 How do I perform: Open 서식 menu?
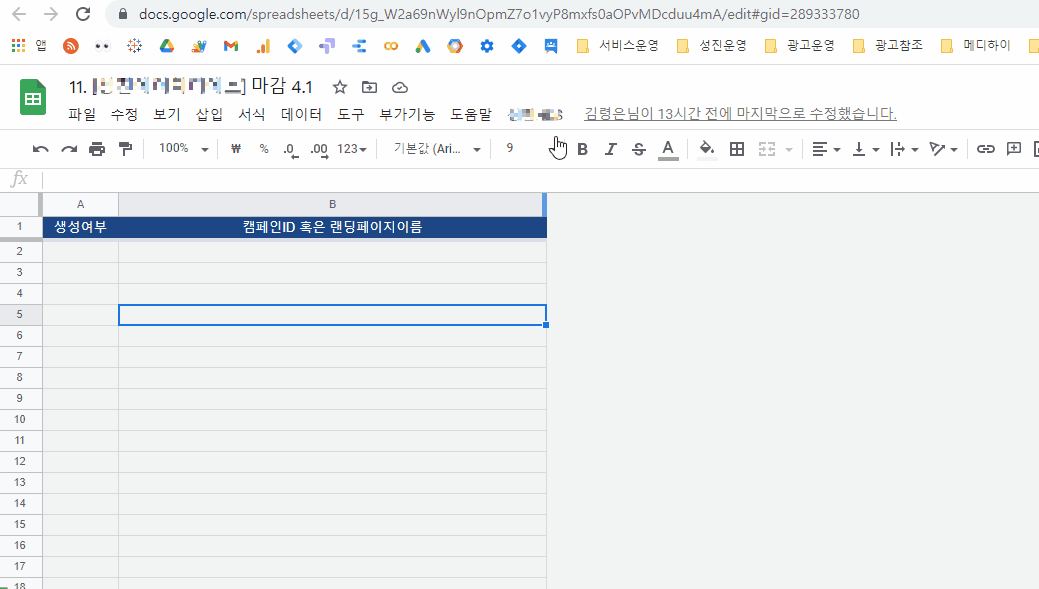tap(252, 114)
